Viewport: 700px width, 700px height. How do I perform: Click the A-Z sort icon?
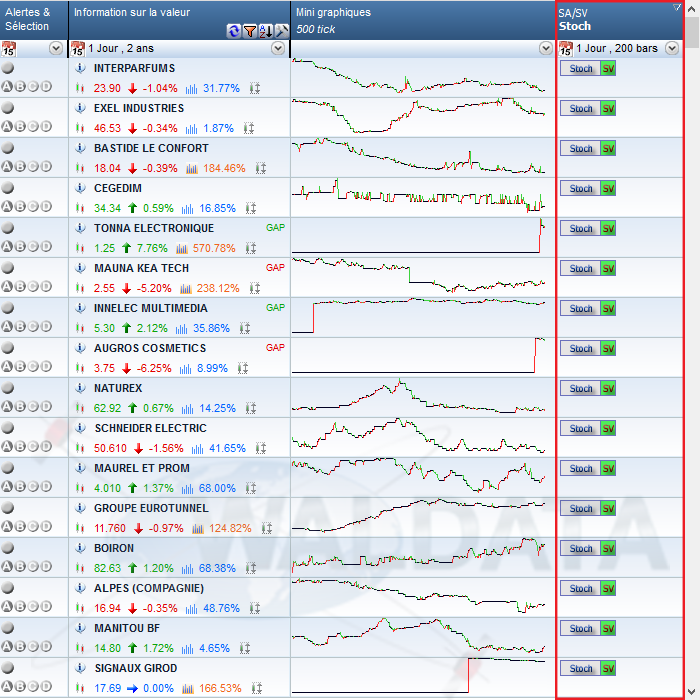tap(266, 31)
